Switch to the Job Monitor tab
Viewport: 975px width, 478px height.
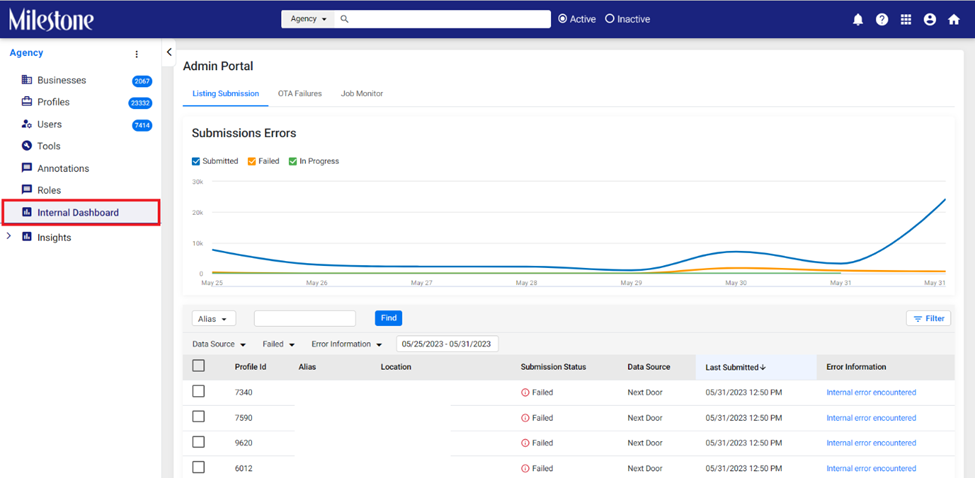[x=362, y=94]
